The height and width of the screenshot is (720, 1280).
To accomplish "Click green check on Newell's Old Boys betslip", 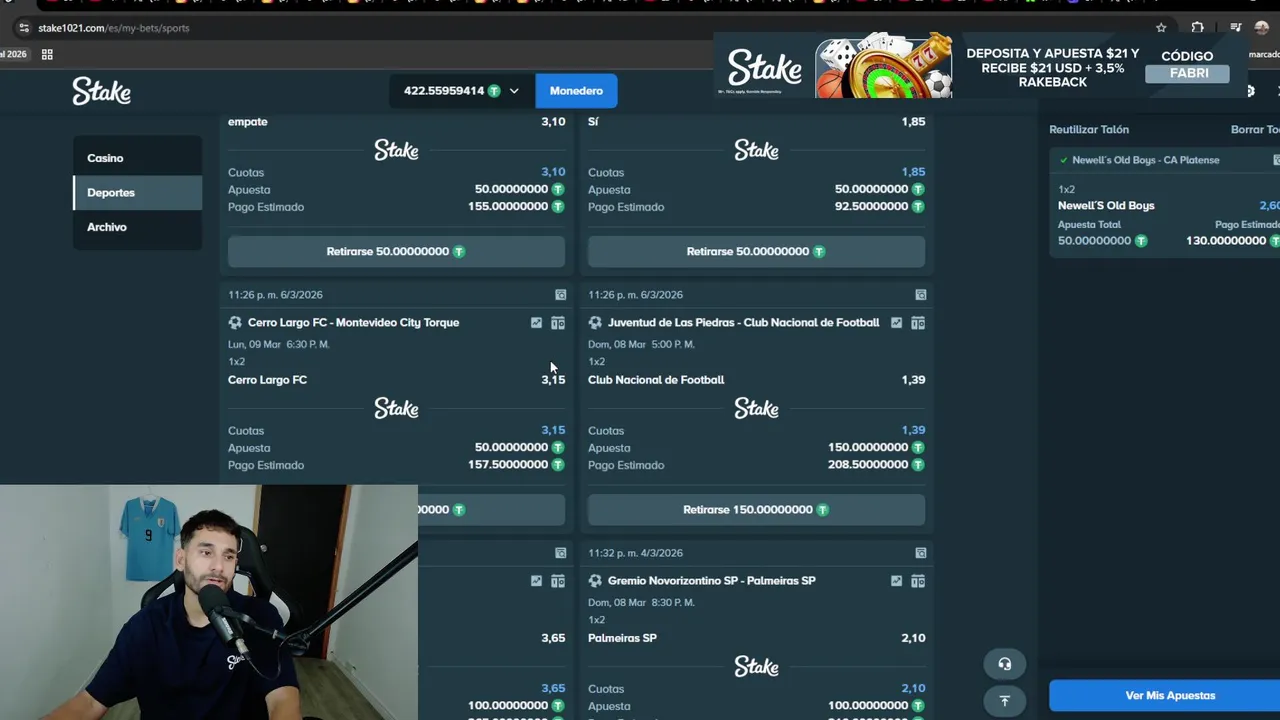I will (x=1063, y=160).
